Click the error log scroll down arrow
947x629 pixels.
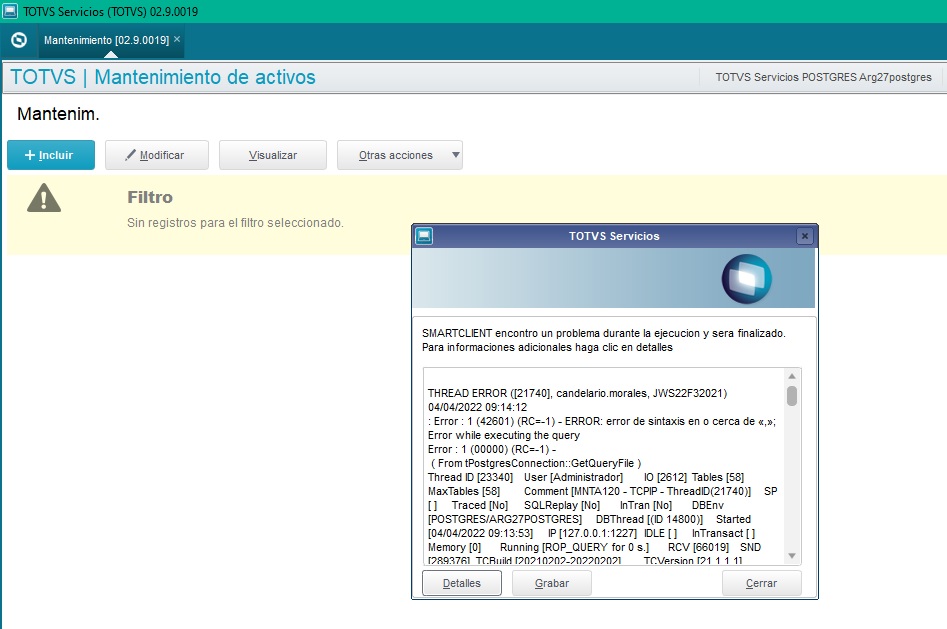click(792, 556)
